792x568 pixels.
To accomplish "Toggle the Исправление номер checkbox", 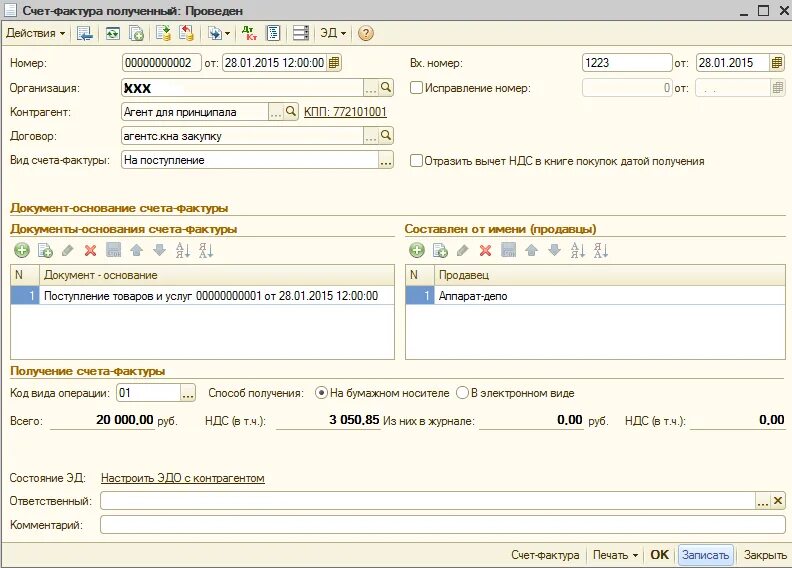I will coord(416,88).
